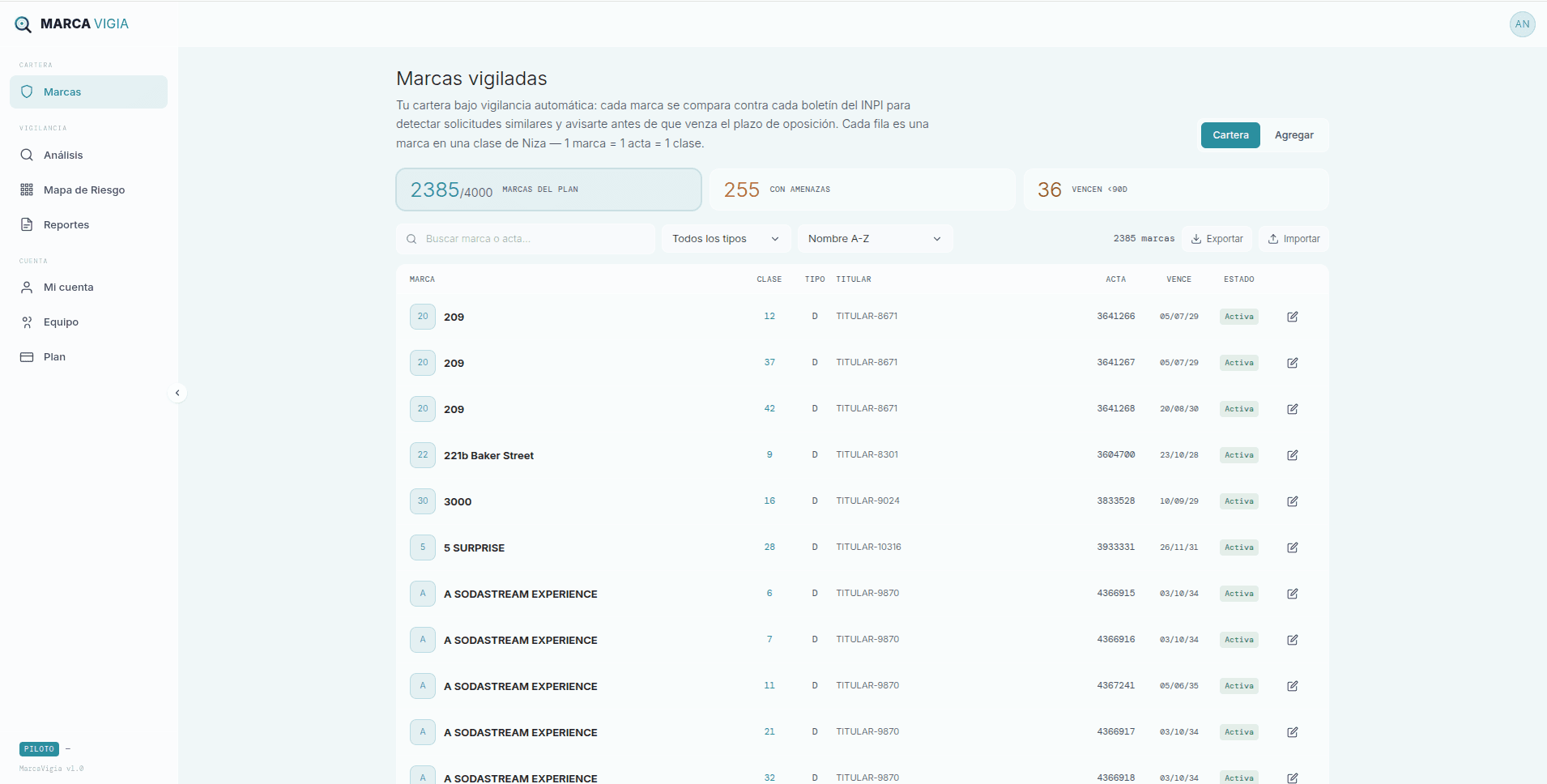Edit A SODASTREAM EXPERIENCE acta 4366917
1547x784 pixels.
(x=1293, y=732)
